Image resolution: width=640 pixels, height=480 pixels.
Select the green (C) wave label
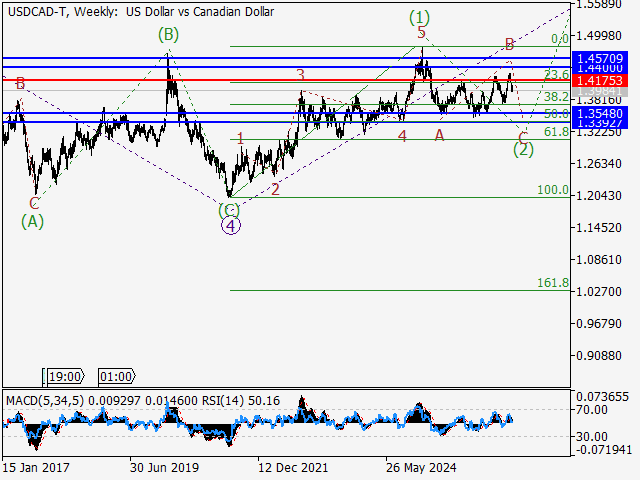(229, 210)
